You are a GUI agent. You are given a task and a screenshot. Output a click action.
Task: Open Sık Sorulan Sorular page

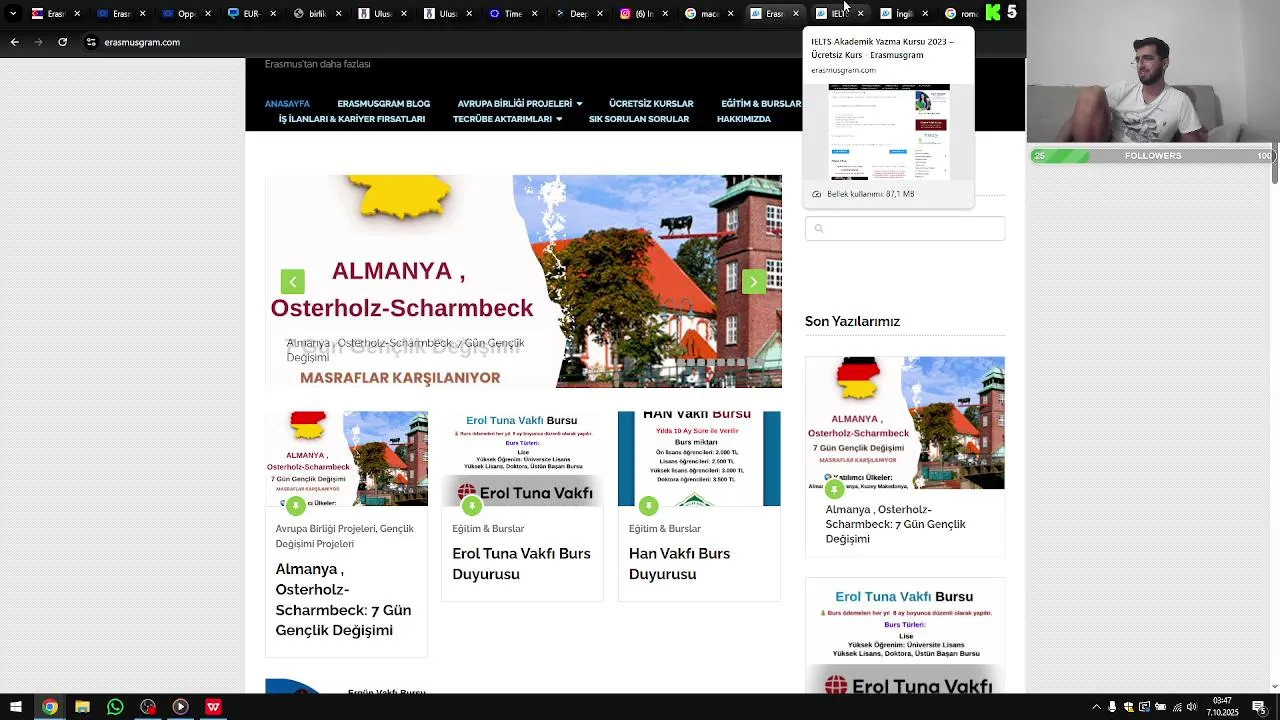click(x=638, y=119)
